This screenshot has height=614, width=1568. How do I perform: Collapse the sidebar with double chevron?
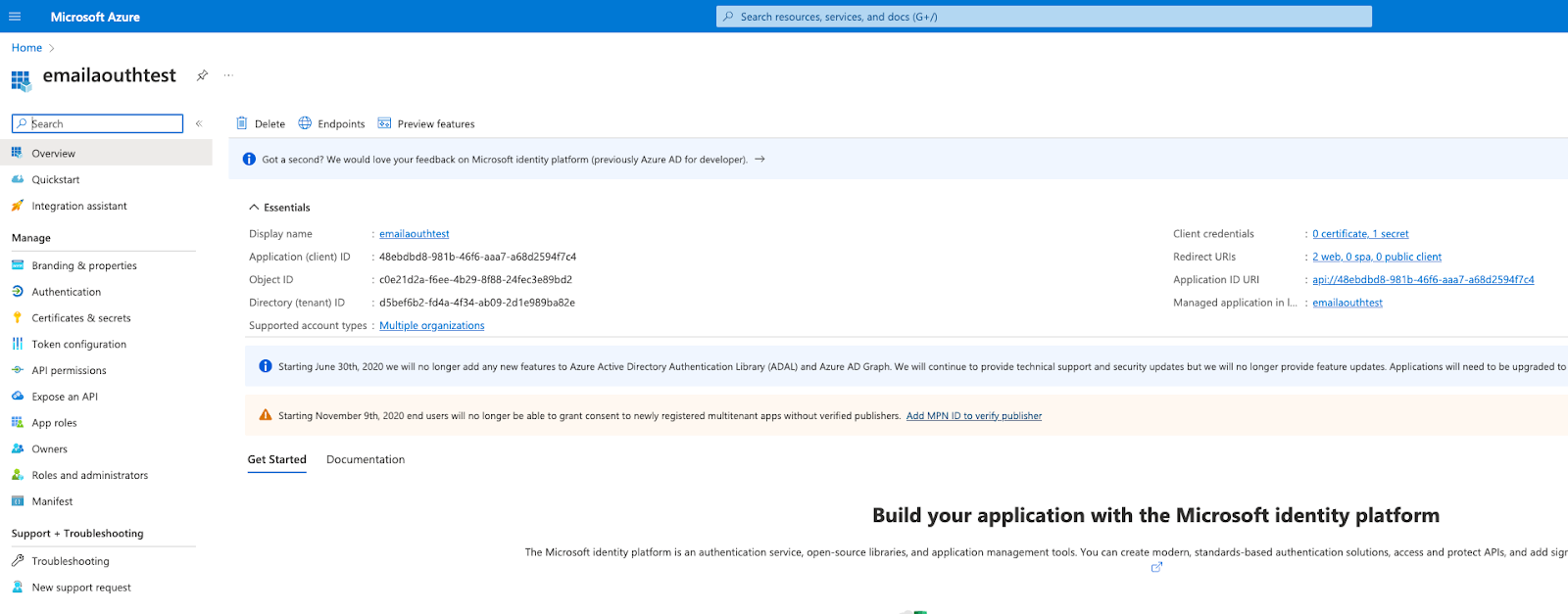pyautogui.click(x=199, y=123)
